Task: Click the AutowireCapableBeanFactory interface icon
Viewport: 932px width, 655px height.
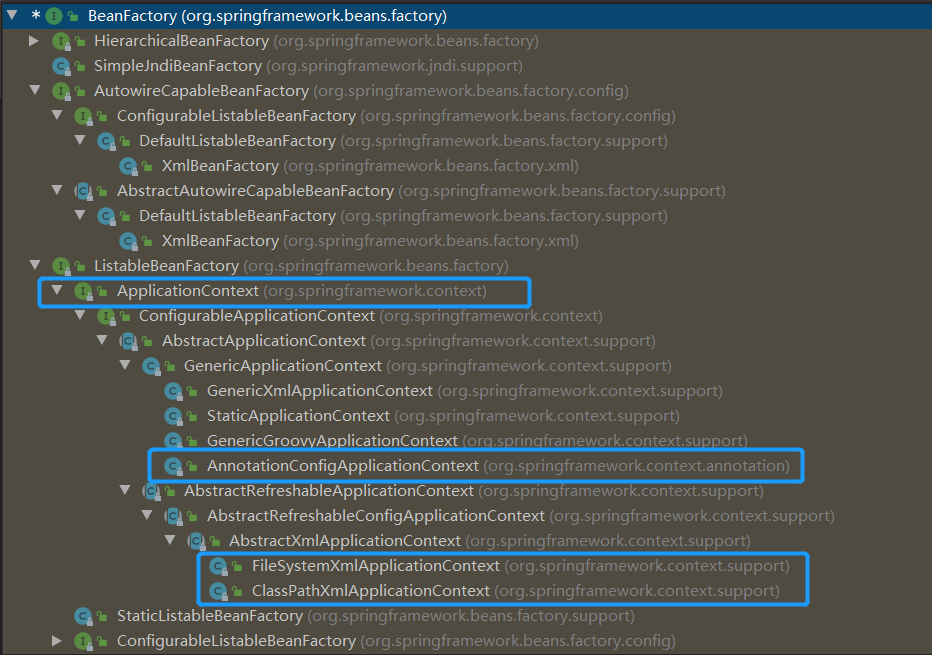Action: 61,91
